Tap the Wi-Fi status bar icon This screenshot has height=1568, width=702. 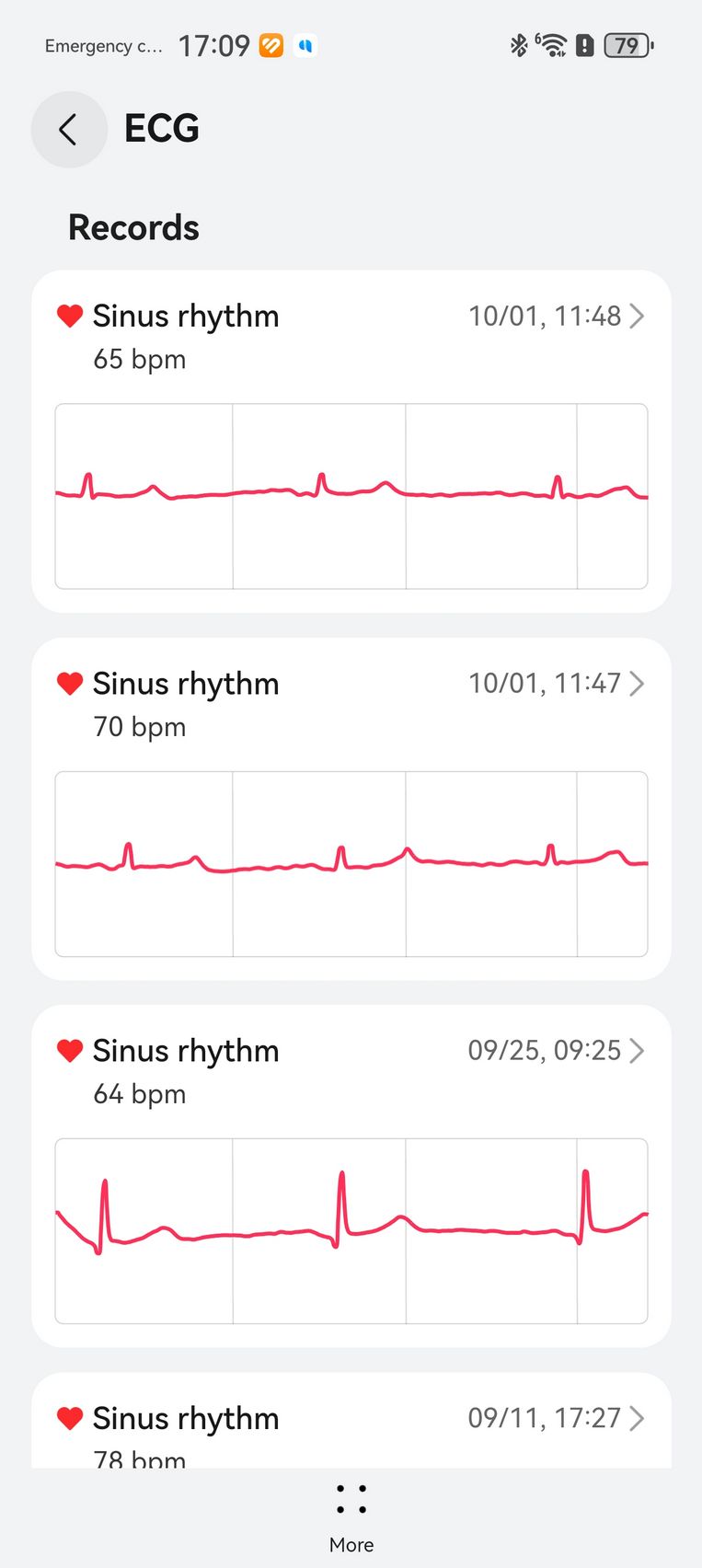(551, 45)
